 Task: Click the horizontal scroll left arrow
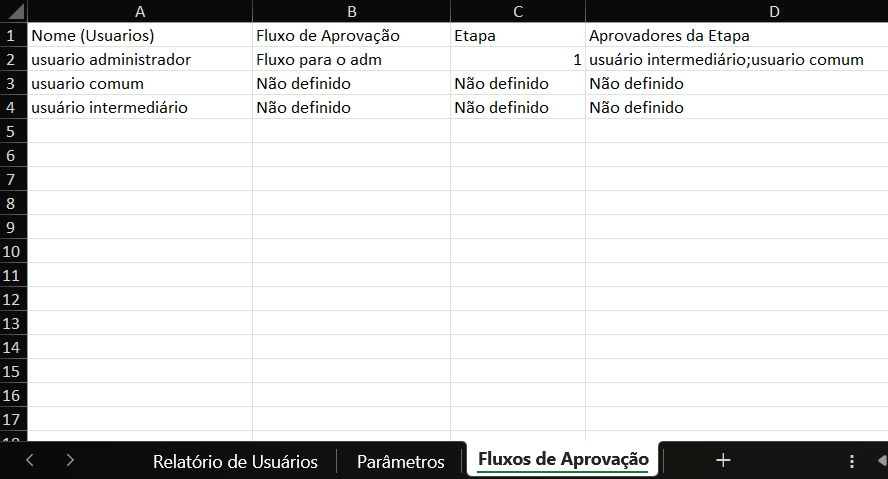882,461
